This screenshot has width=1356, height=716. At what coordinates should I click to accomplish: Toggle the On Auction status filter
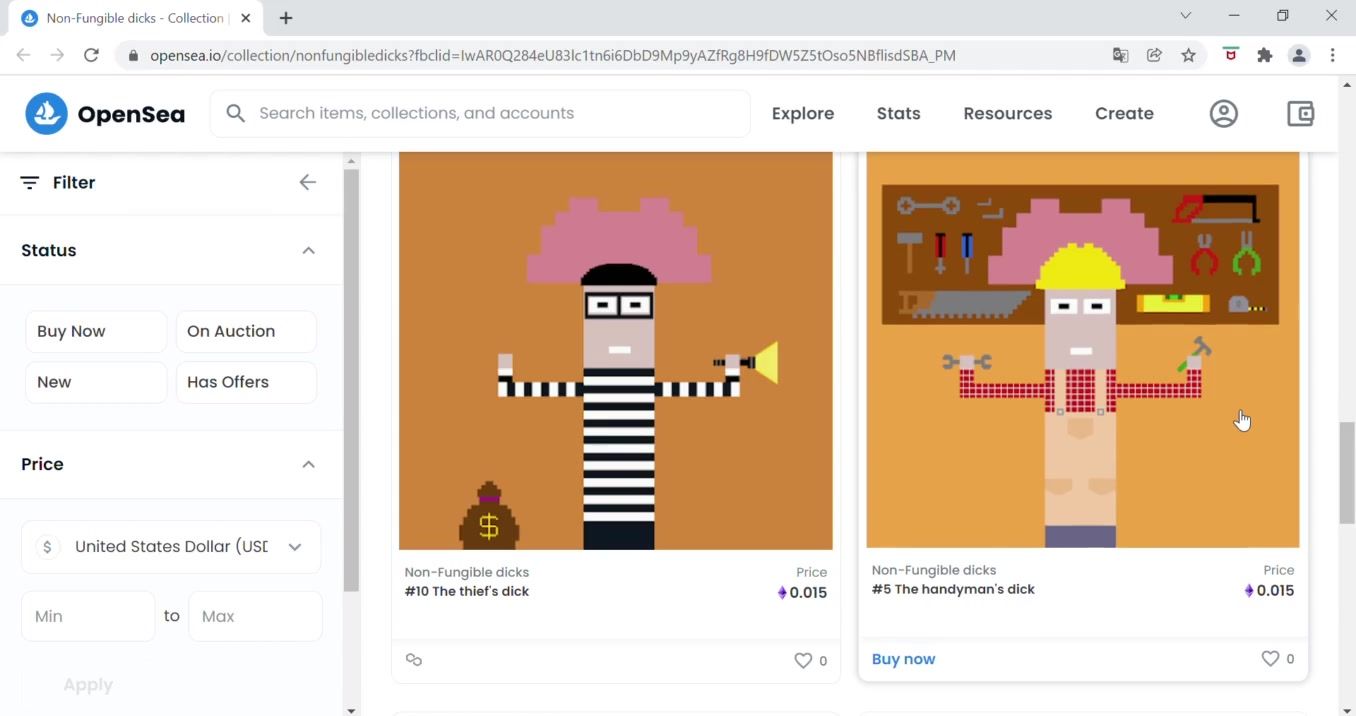[x=246, y=332]
